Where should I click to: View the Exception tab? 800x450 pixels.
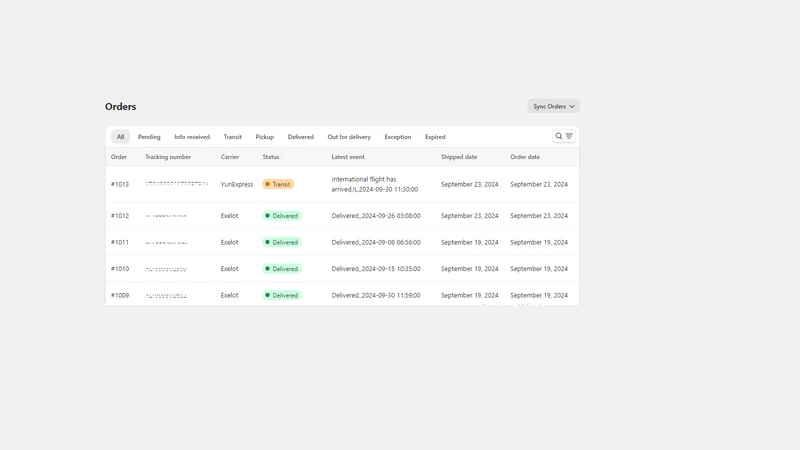coord(398,137)
